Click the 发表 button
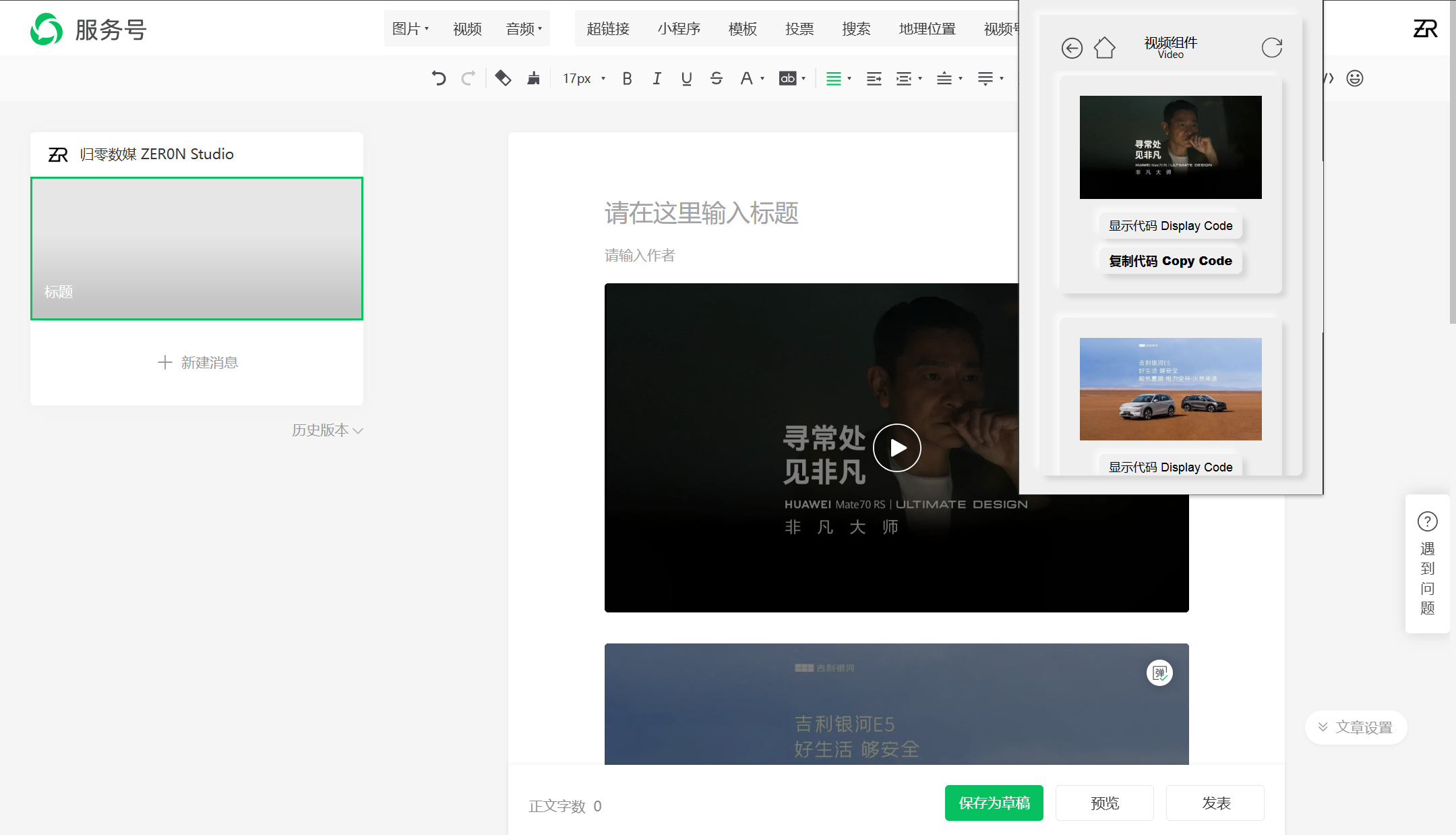The image size is (1456, 835). (x=1215, y=803)
